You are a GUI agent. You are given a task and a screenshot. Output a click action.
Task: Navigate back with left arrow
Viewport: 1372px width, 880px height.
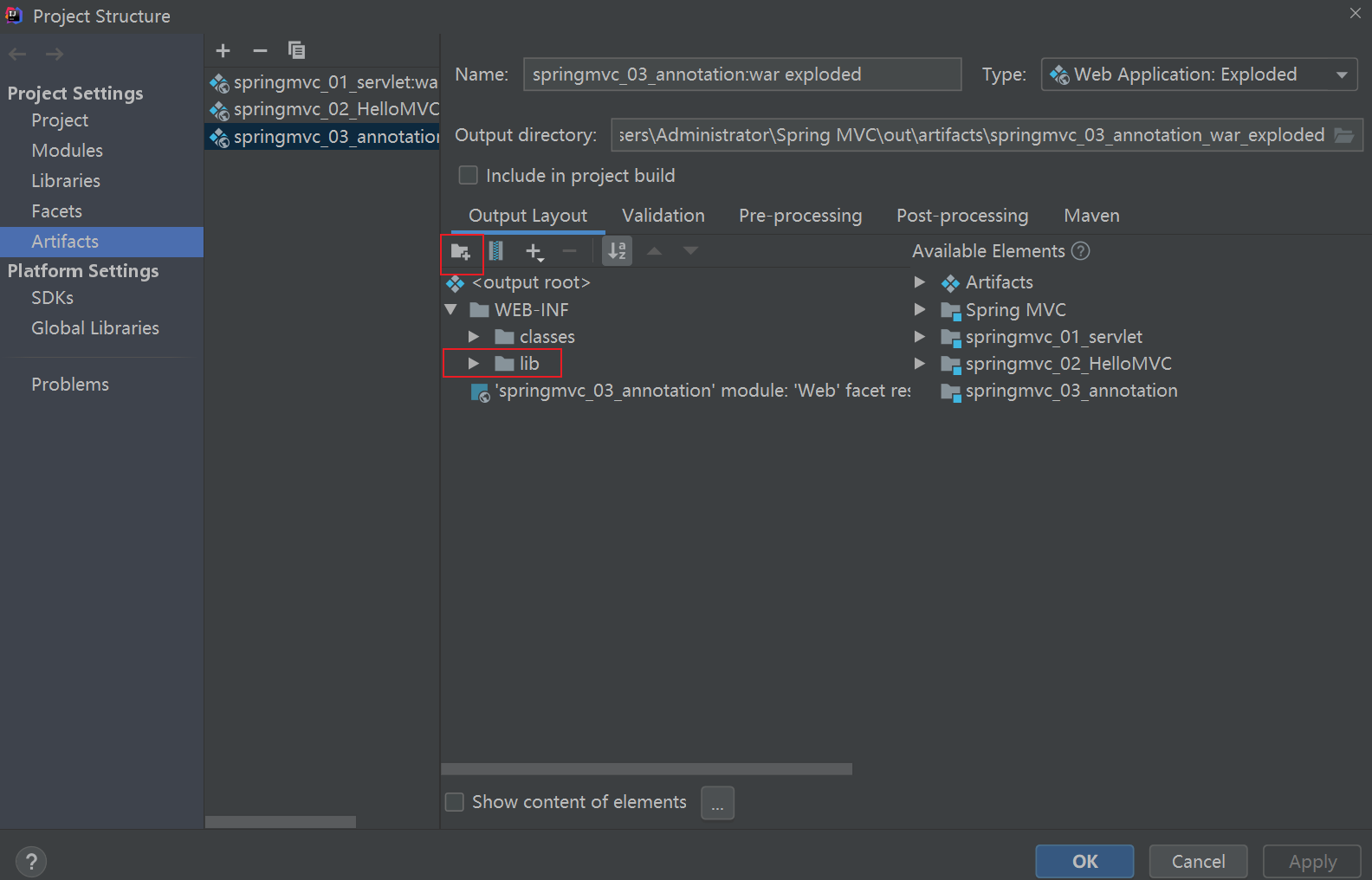pos(17,55)
